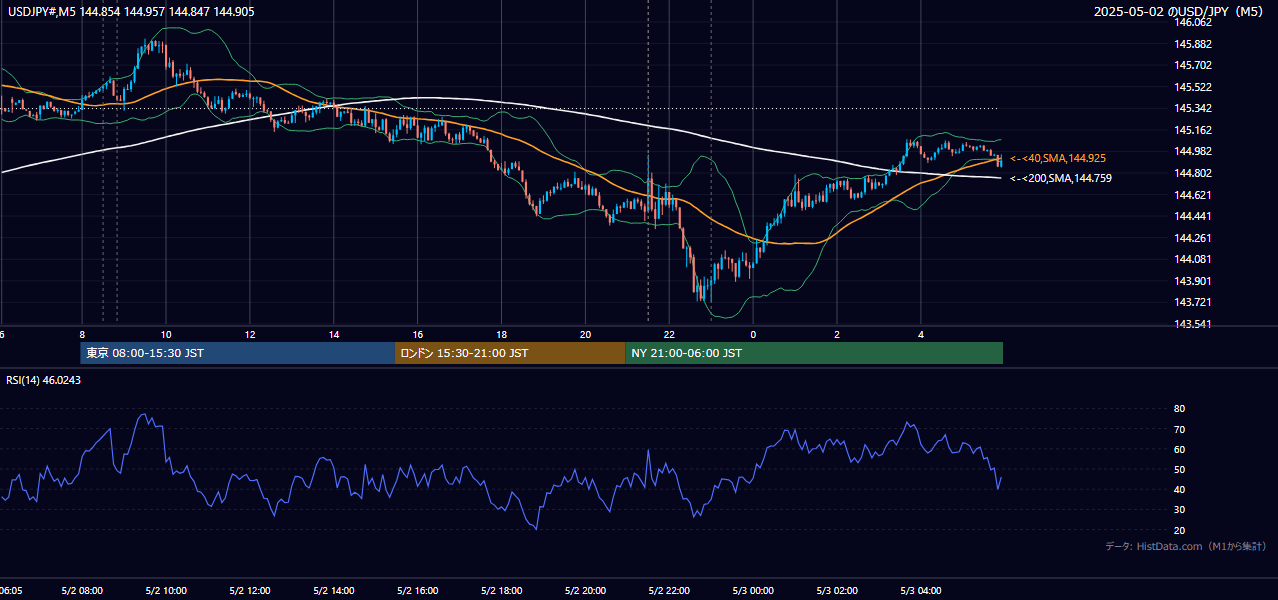This screenshot has height=600, width=1278.
Task: Click the RSI scale value 40
Action: [1180, 489]
